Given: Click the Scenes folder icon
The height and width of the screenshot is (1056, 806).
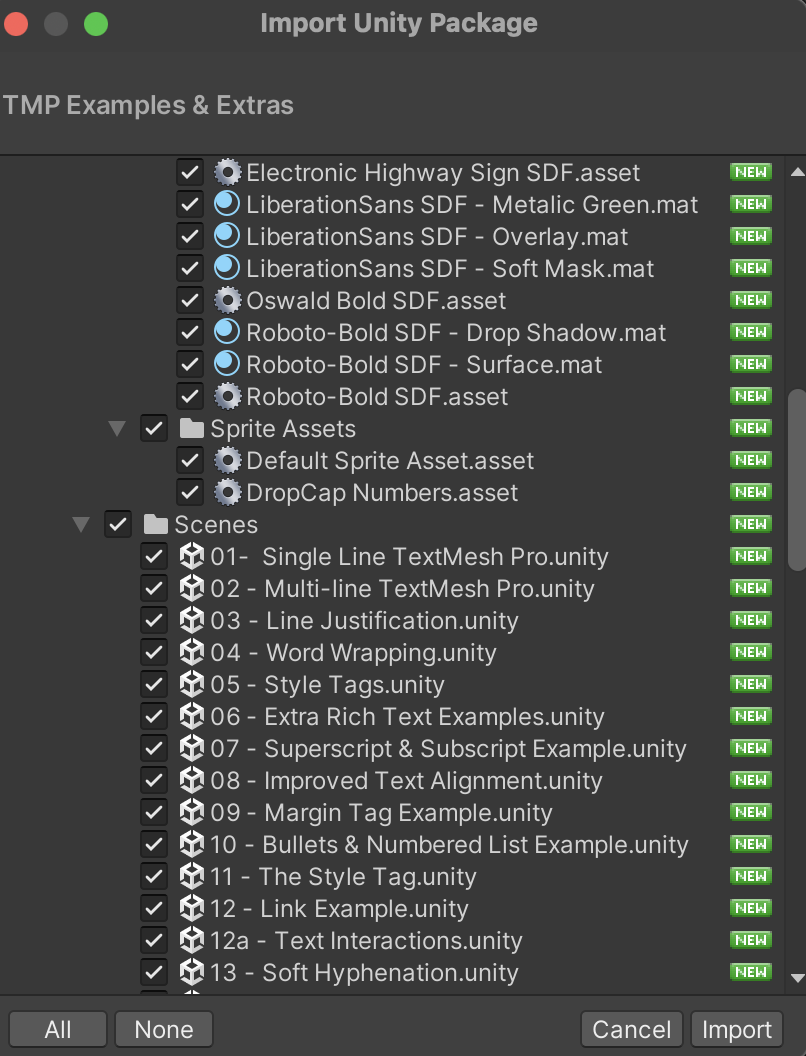Looking at the screenshot, I should click(x=156, y=525).
